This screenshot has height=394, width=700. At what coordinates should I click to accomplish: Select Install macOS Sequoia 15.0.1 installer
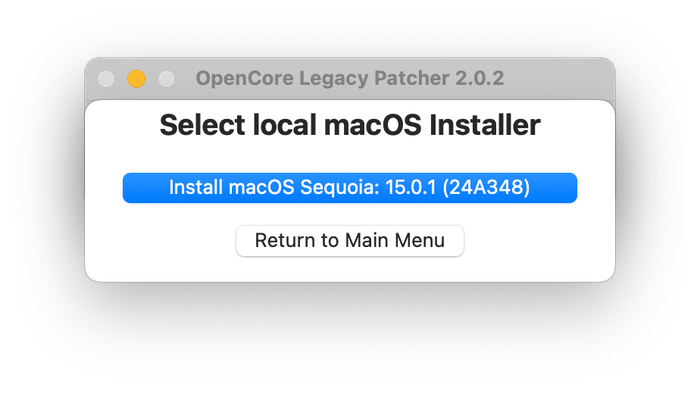pos(350,188)
